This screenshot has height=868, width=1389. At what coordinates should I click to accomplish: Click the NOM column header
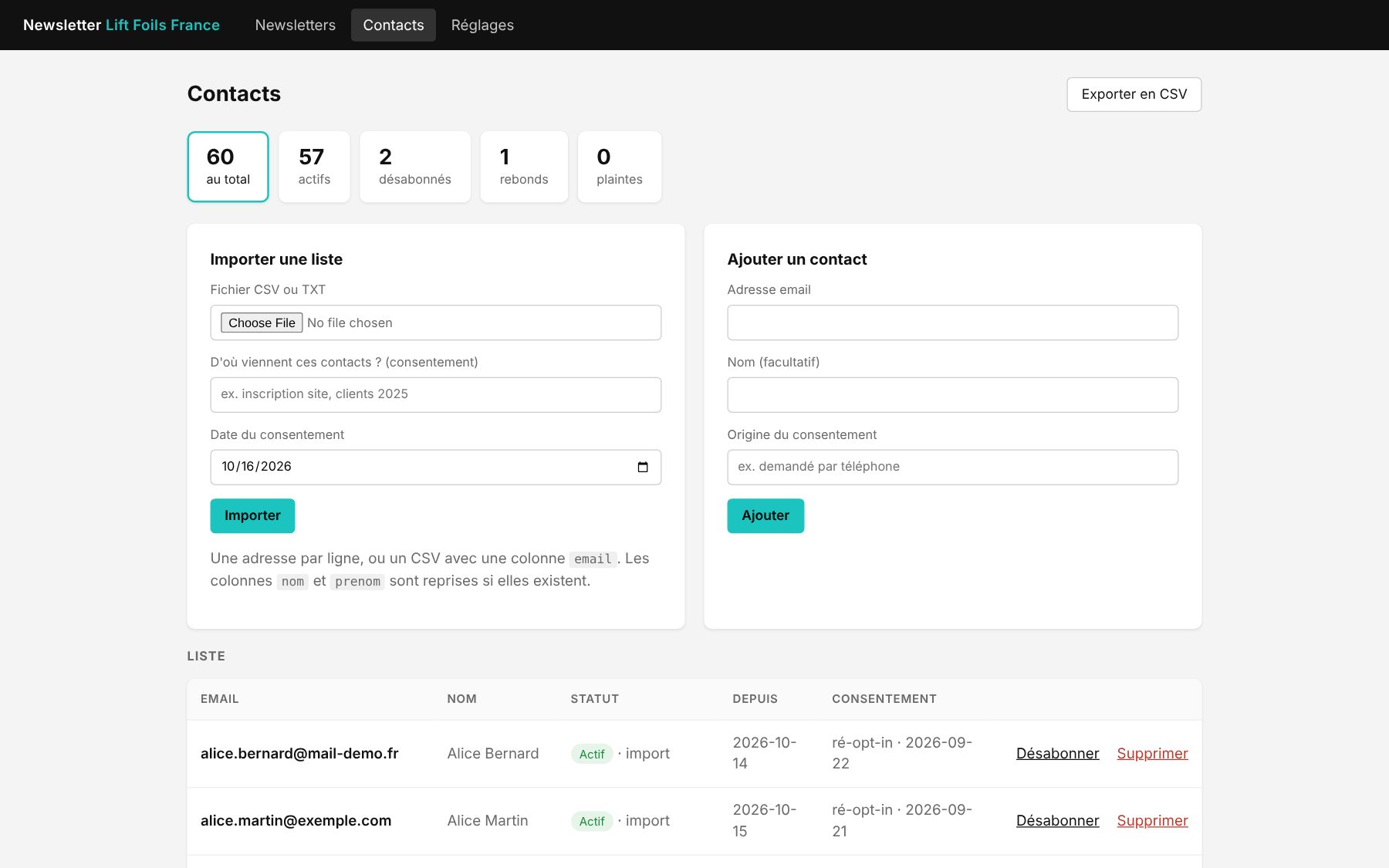pos(461,699)
